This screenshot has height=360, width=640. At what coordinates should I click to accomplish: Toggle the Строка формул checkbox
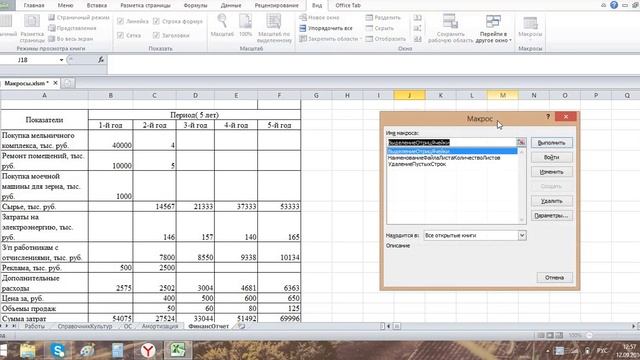pyautogui.click(x=178, y=21)
